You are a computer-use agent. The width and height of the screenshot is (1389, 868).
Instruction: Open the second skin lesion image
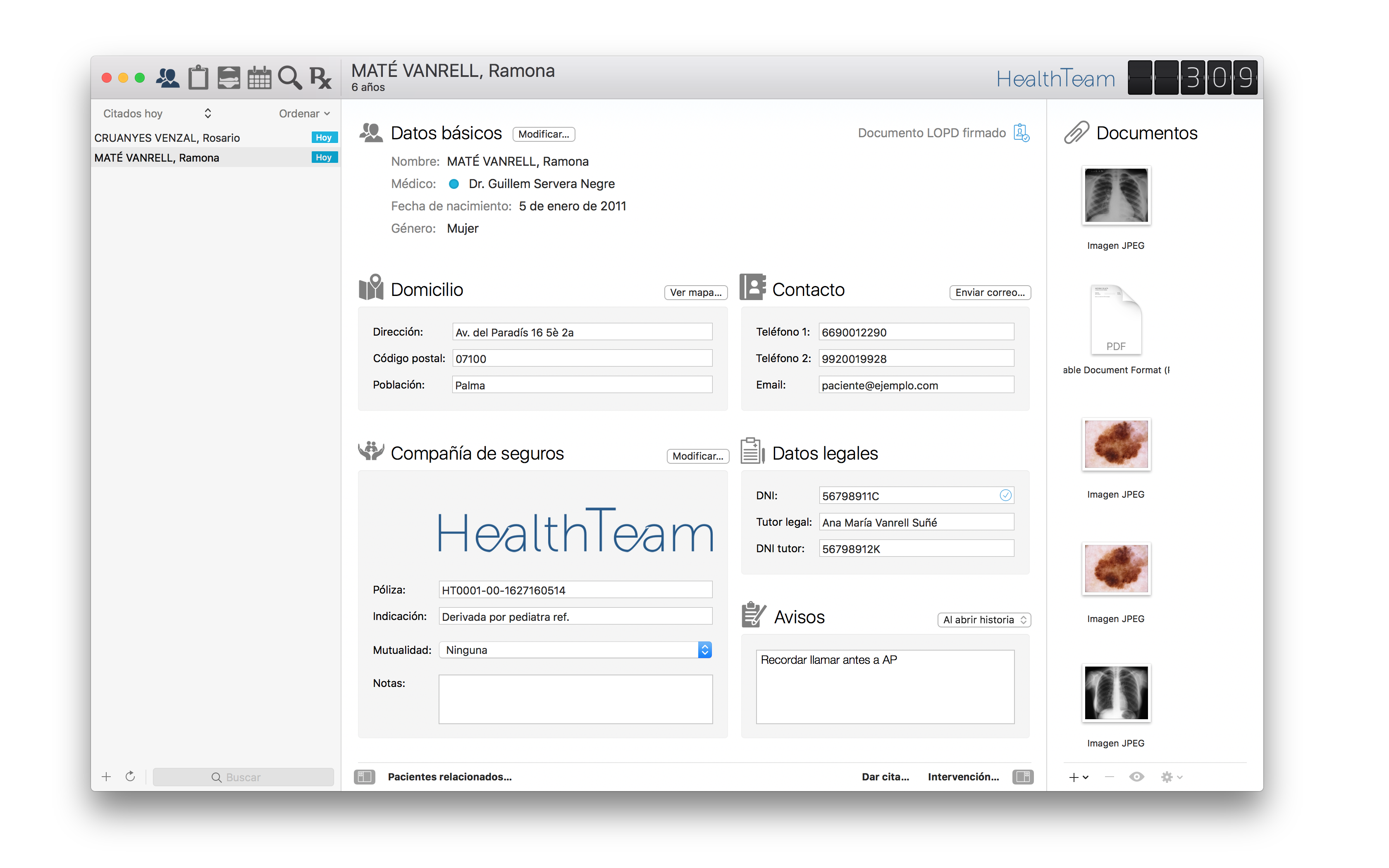point(1116,568)
